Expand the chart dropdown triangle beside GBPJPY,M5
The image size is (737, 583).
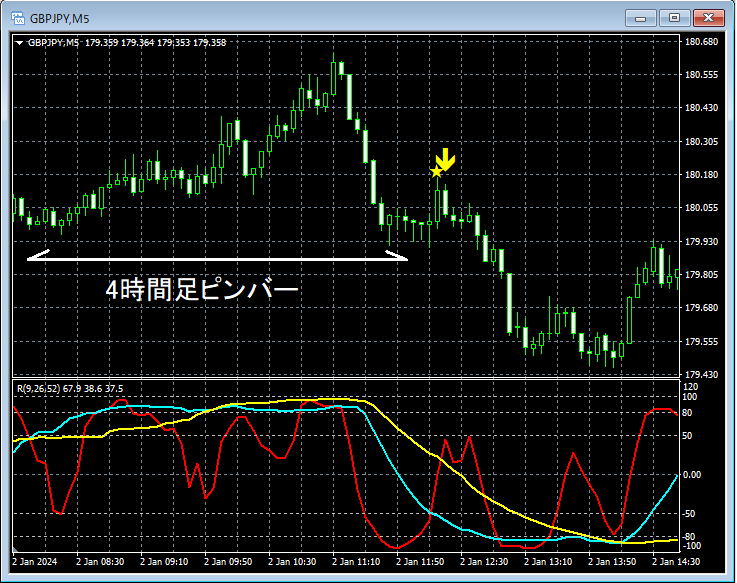coord(19,43)
